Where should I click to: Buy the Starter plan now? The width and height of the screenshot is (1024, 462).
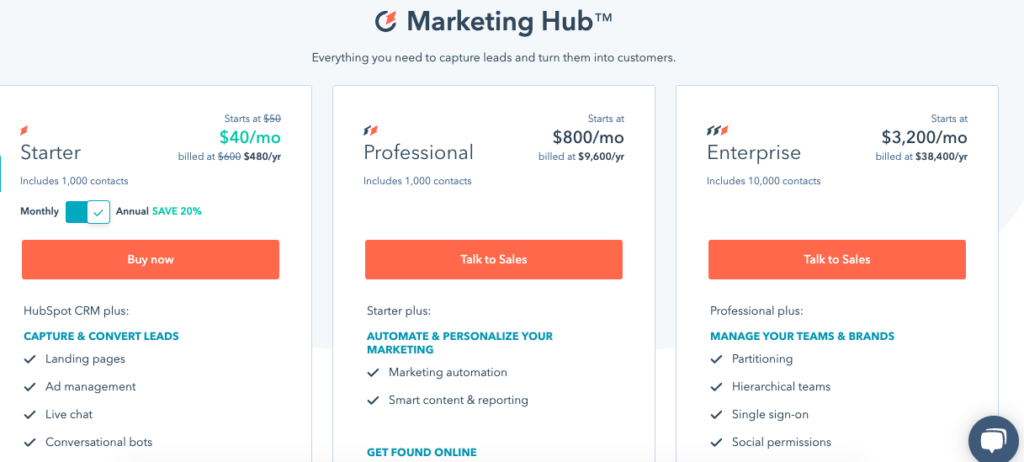pos(150,259)
